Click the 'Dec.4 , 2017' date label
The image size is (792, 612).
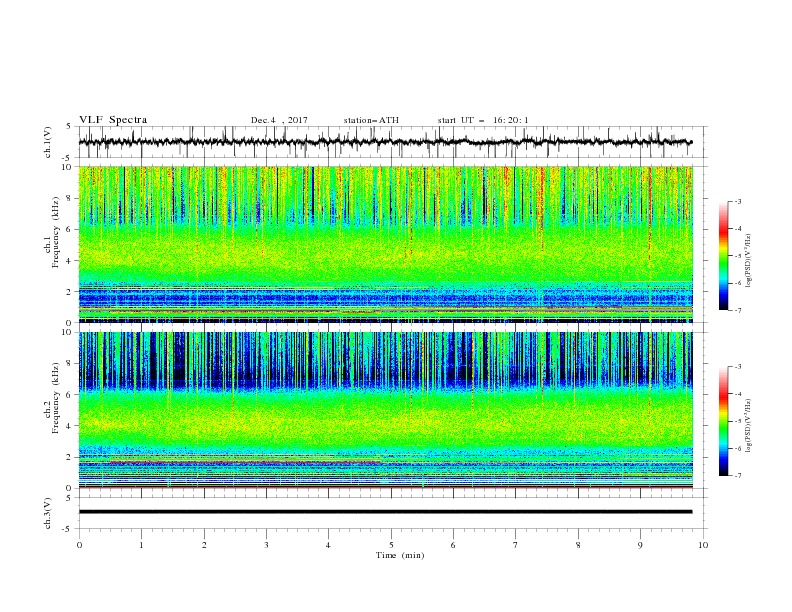point(279,120)
